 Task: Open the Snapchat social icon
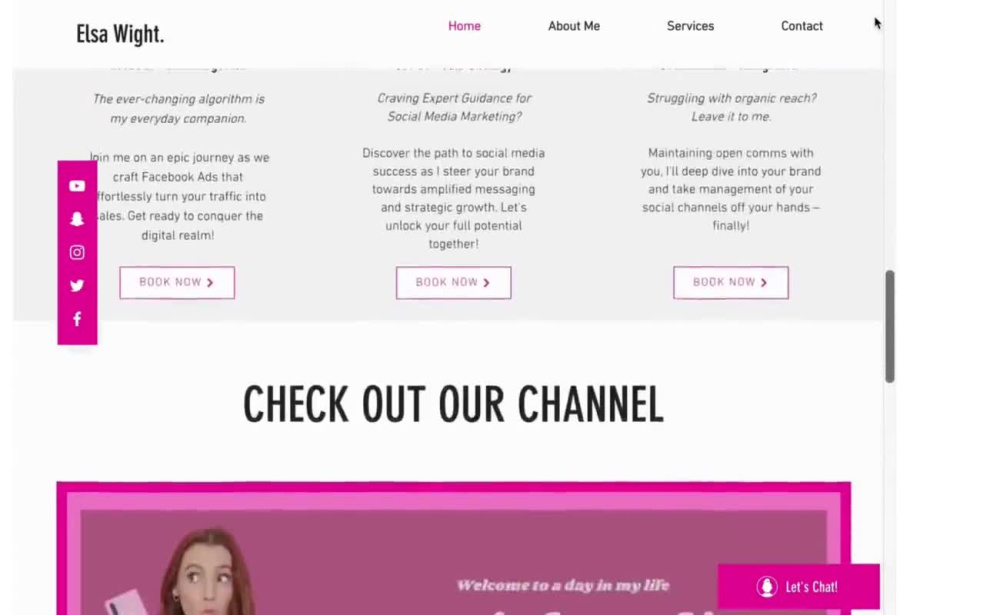click(x=77, y=219)
